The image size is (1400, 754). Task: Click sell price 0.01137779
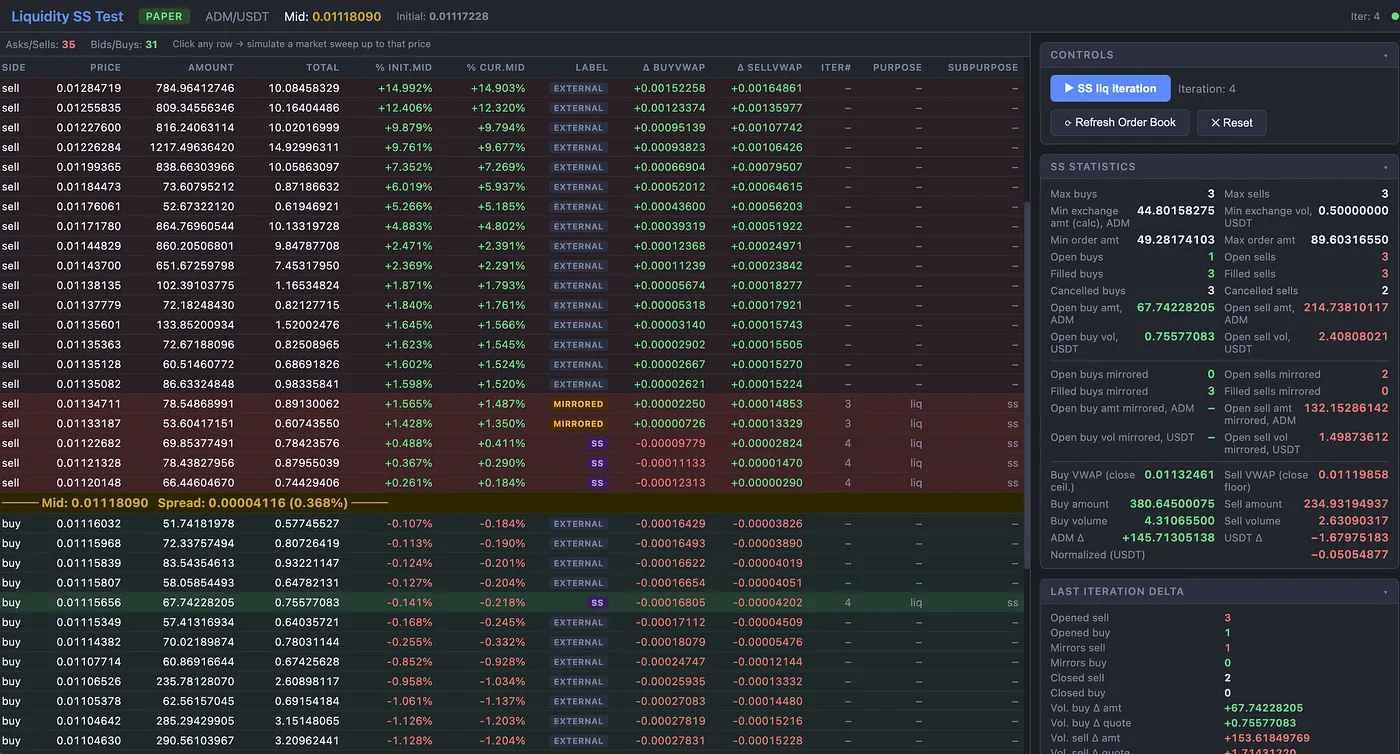[88, 305]
